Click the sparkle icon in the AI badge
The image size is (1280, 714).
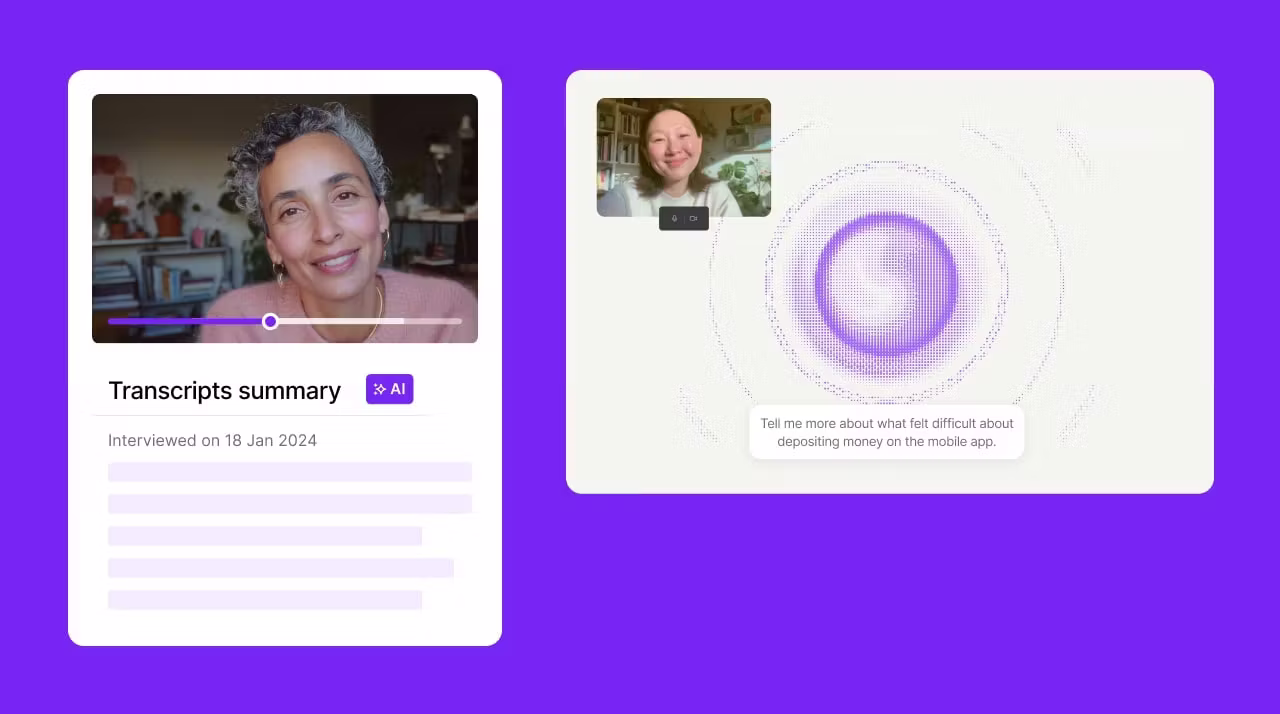[x=379, y=389]
